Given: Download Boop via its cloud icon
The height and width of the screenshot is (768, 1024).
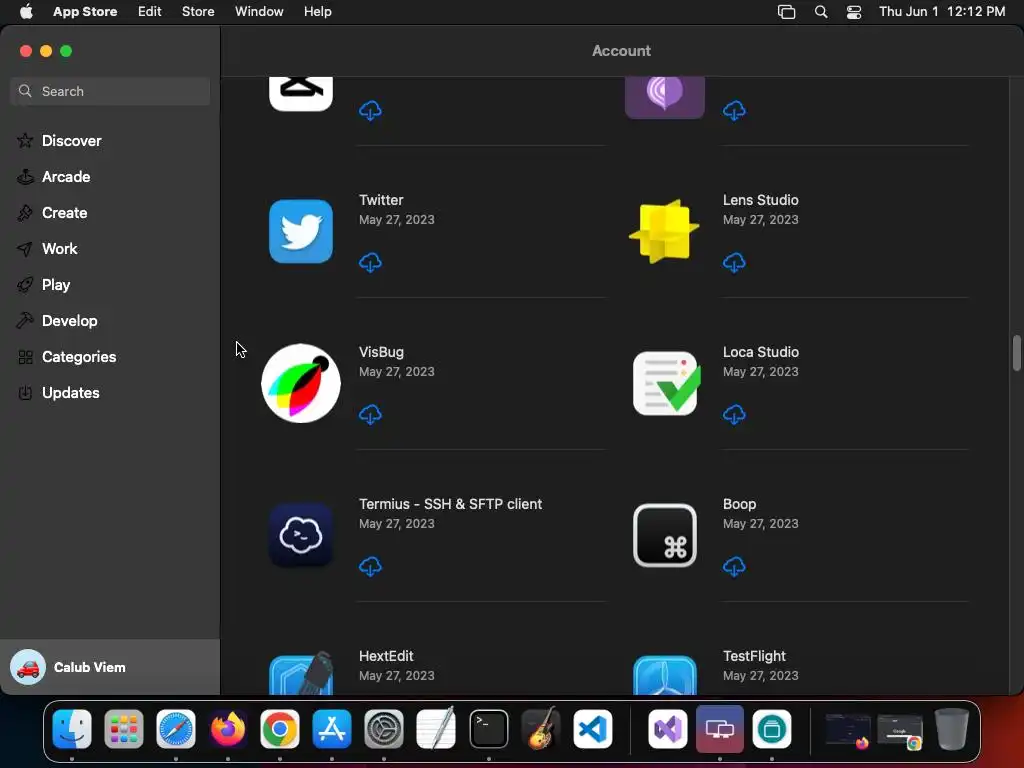Looking at the screenshot, I should [734, 566].
